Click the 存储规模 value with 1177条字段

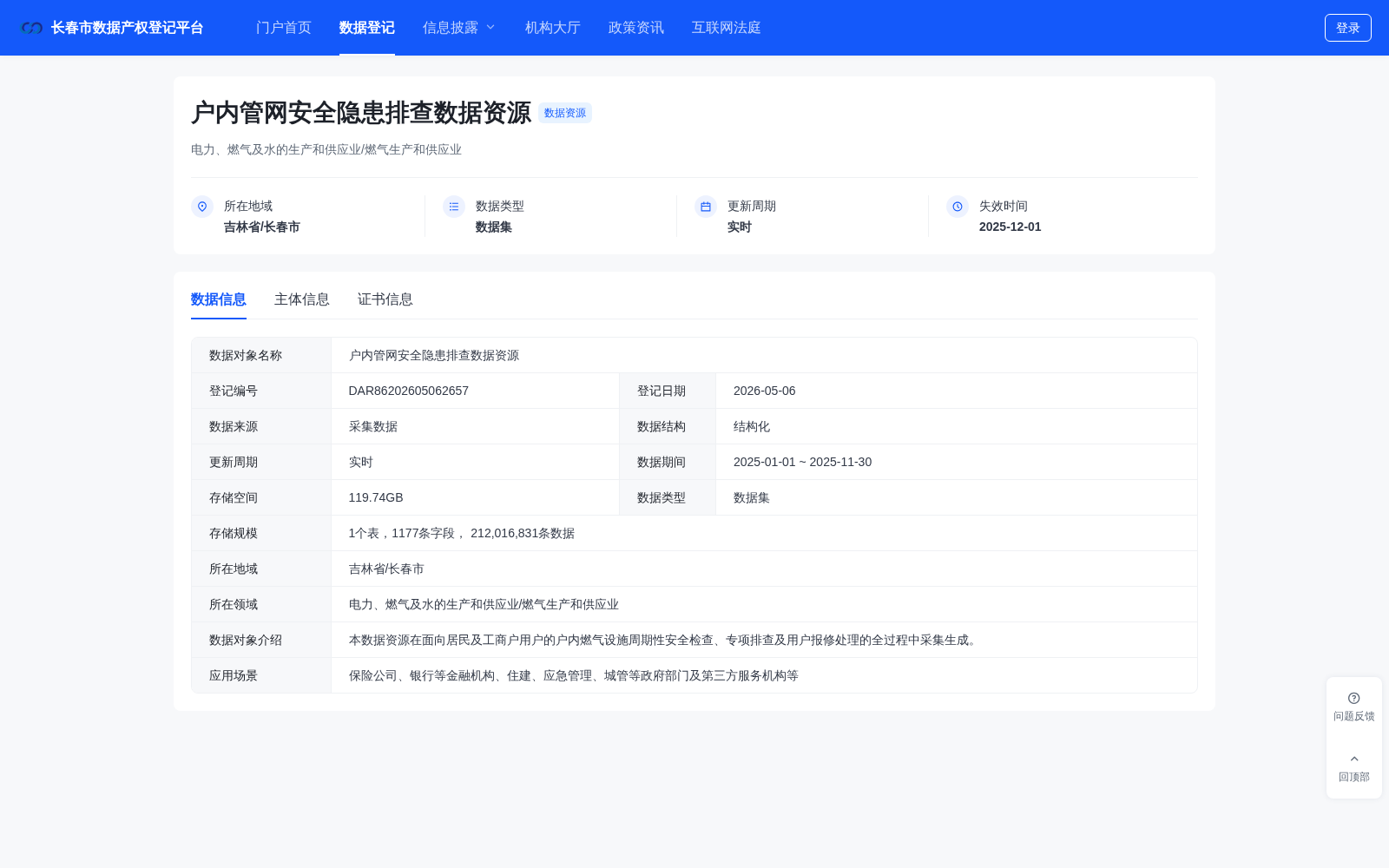(462, 534)
